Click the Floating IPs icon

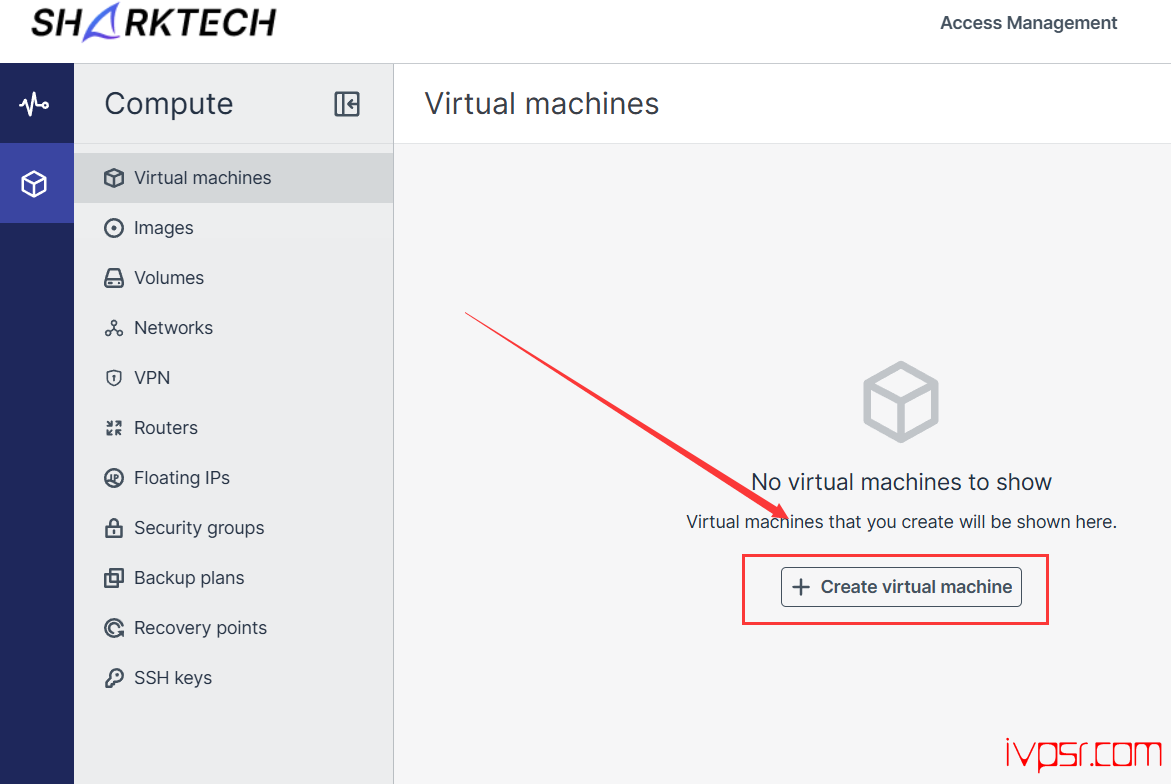tap(114, 478)
